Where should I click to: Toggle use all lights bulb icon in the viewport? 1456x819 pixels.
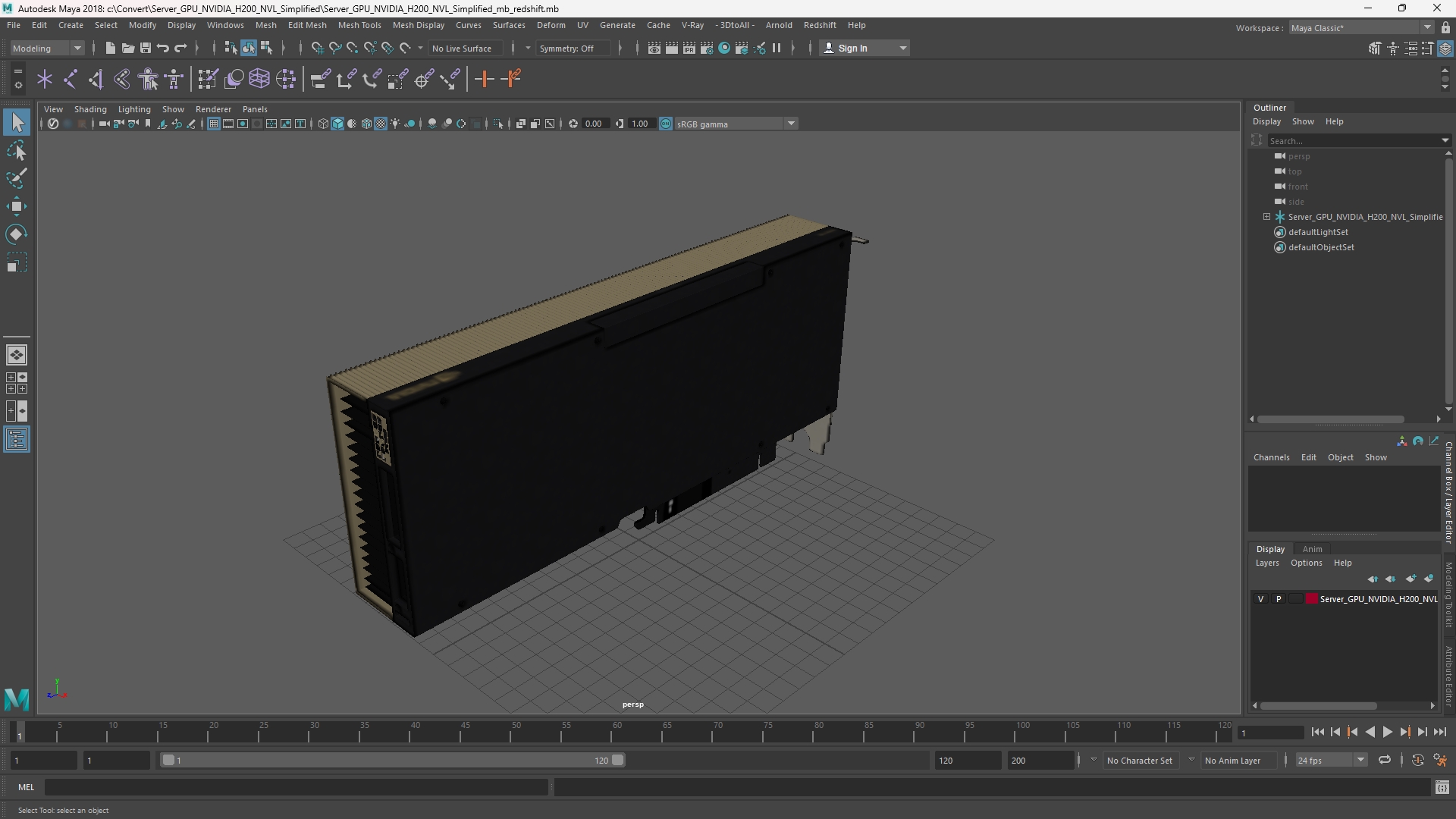click(x=395, y=124)
